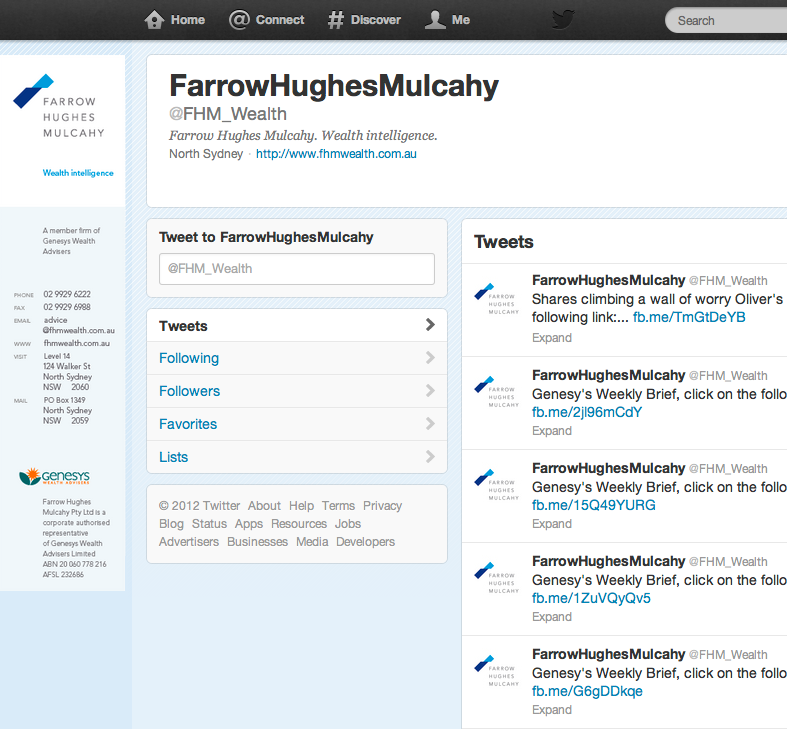
Task: Select Tweets in profile navigation
Action: 297,325
